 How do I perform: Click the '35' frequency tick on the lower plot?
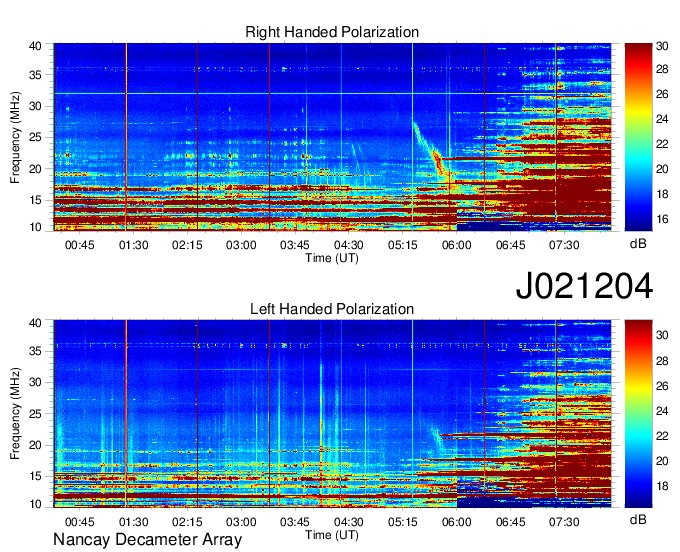click(x=35, y=351)
